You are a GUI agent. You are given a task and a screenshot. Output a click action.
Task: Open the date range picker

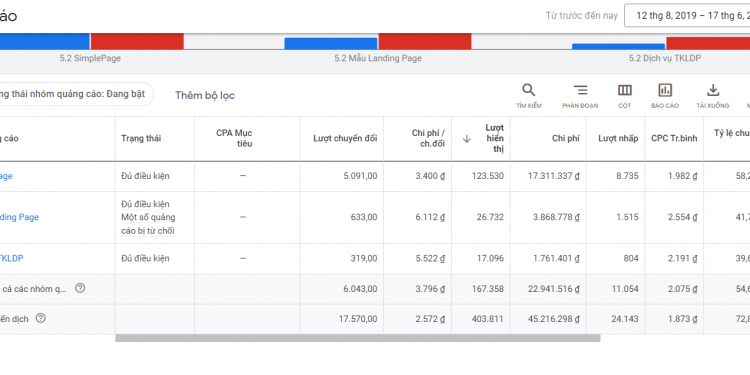(x=687, y=16)
